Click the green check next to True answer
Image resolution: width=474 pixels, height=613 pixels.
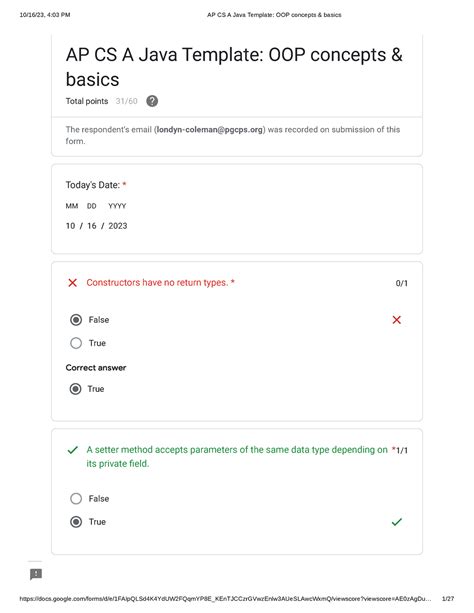click(x=397, y=522)
